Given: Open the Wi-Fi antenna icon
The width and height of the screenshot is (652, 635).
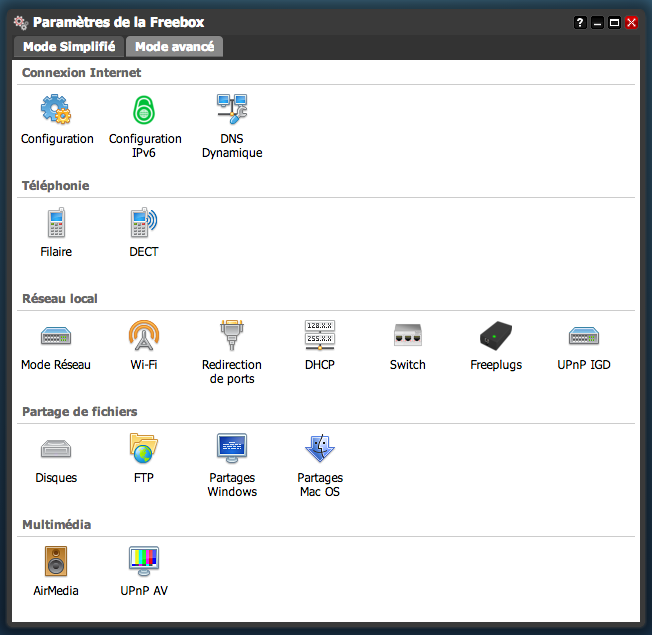Looking at the screenshot, I should pyautogui.click(x=144, y=335).
